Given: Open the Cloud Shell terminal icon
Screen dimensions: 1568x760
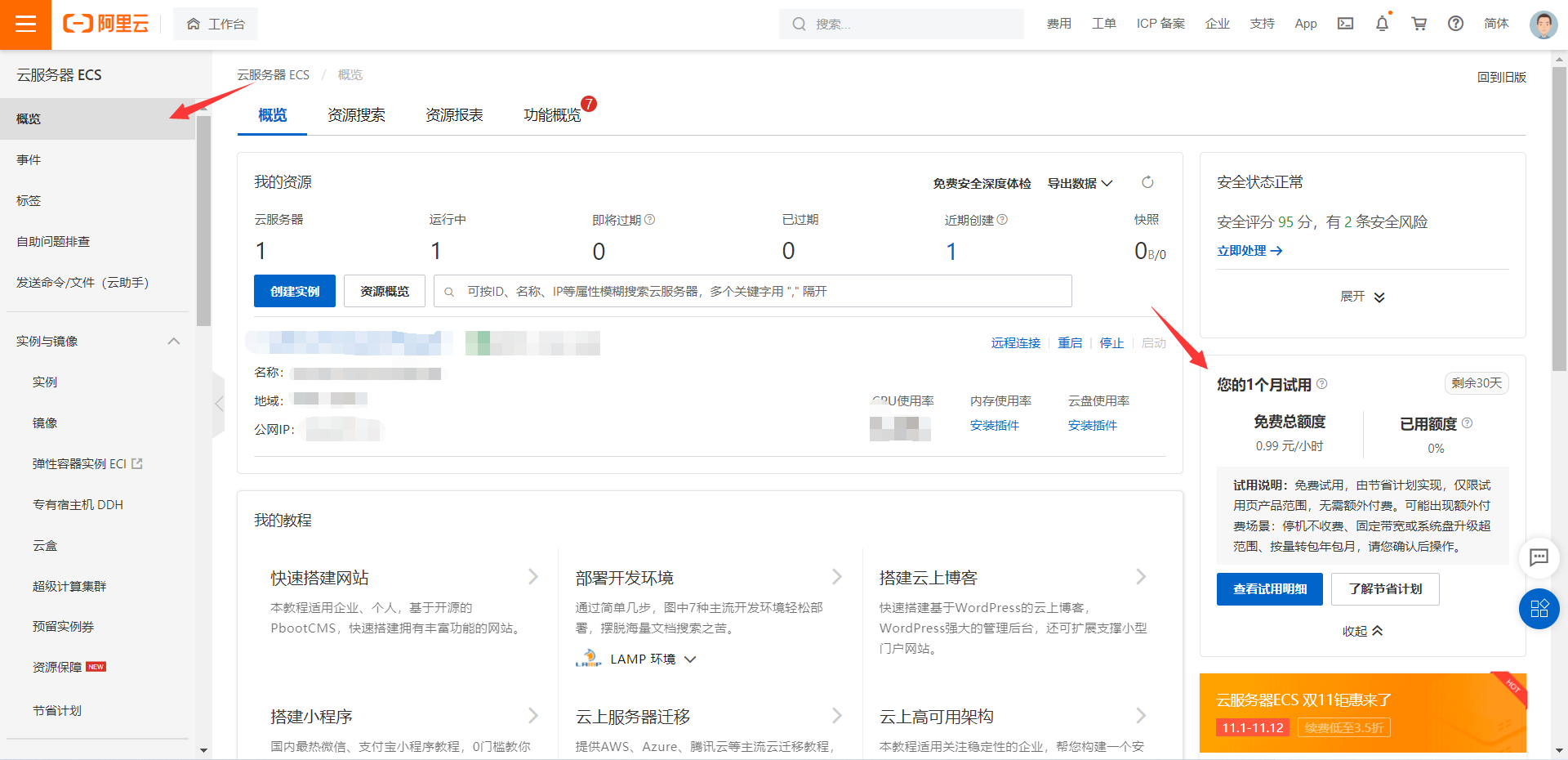Looking at the screenshot, I should click(x=1345, y=24).
